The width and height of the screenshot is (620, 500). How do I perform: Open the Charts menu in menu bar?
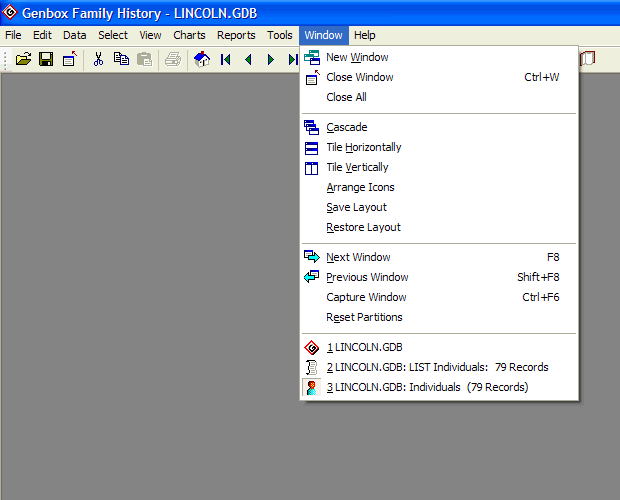(x=189, y=35)
